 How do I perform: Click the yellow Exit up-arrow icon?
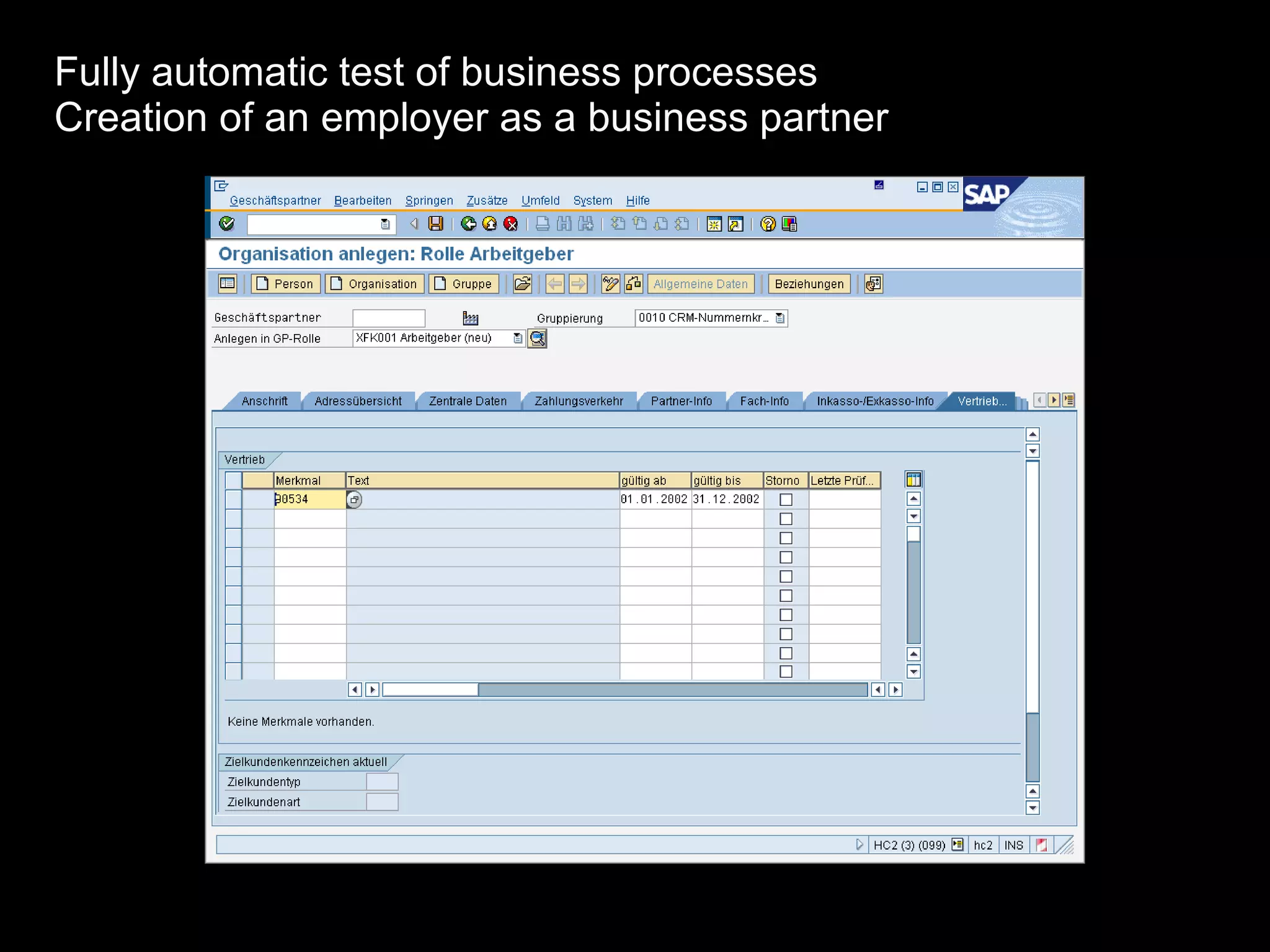click(490, 224)
